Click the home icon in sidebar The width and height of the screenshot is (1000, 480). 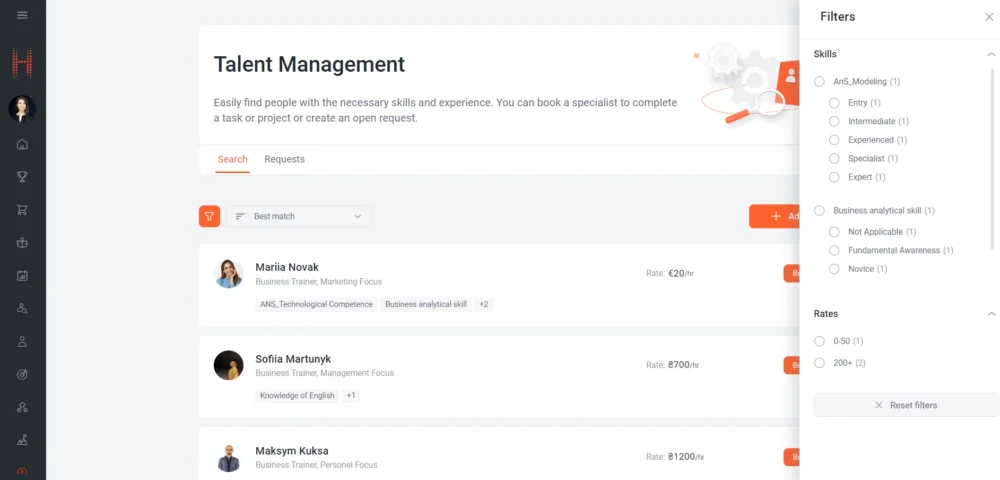coord(22,144)
